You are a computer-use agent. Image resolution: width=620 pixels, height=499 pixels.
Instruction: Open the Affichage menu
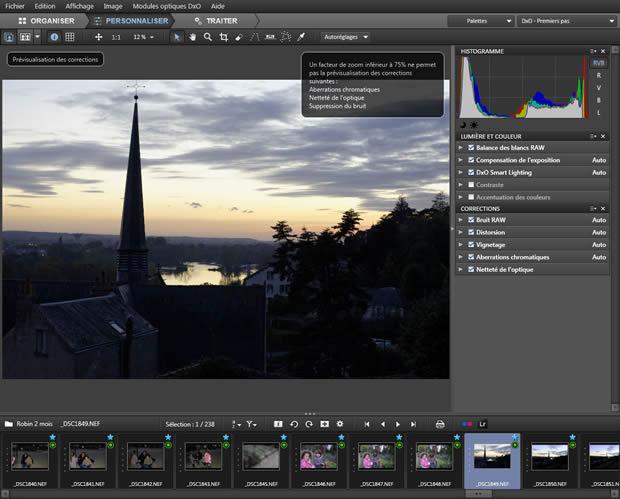point(79,6)
